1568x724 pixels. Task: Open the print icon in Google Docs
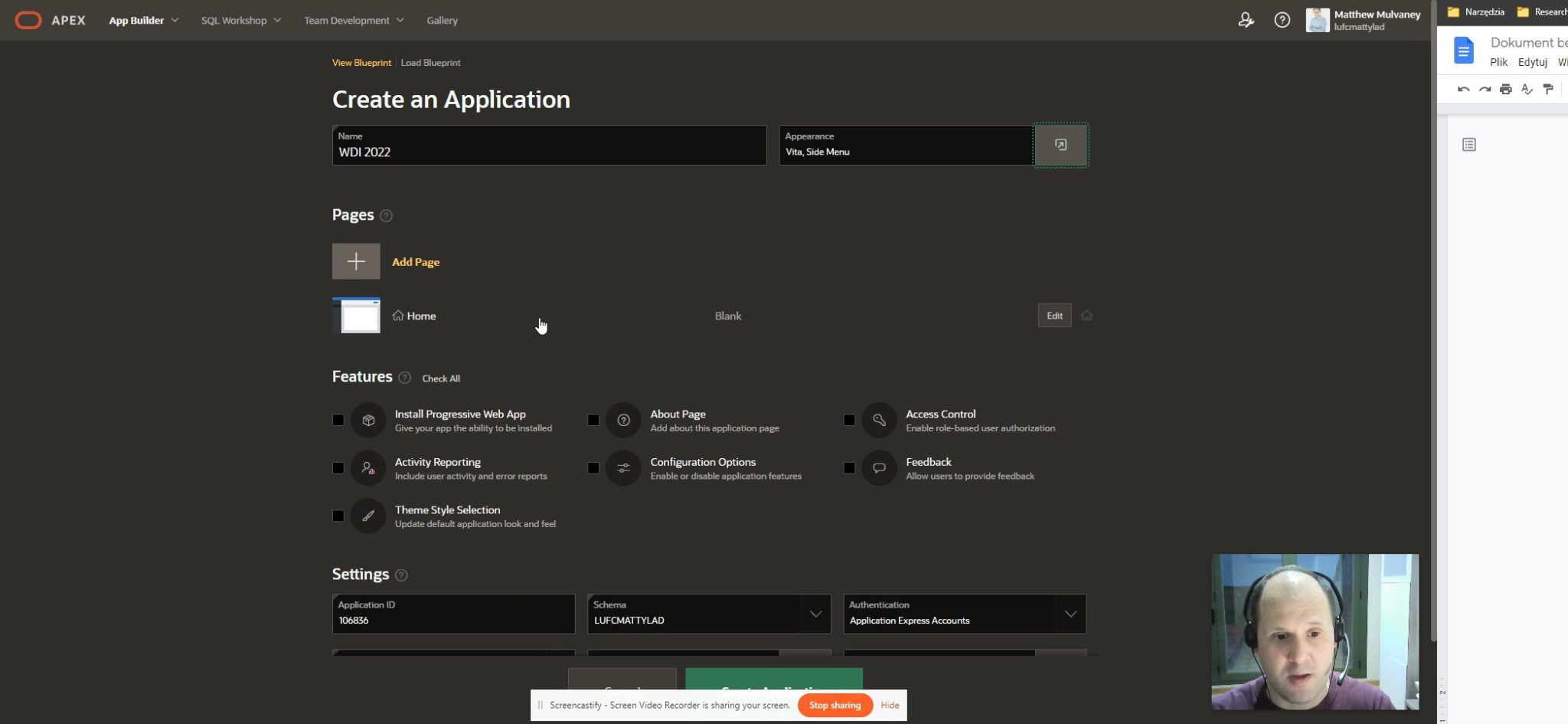pyautogui.click(x=1506, y=89)
